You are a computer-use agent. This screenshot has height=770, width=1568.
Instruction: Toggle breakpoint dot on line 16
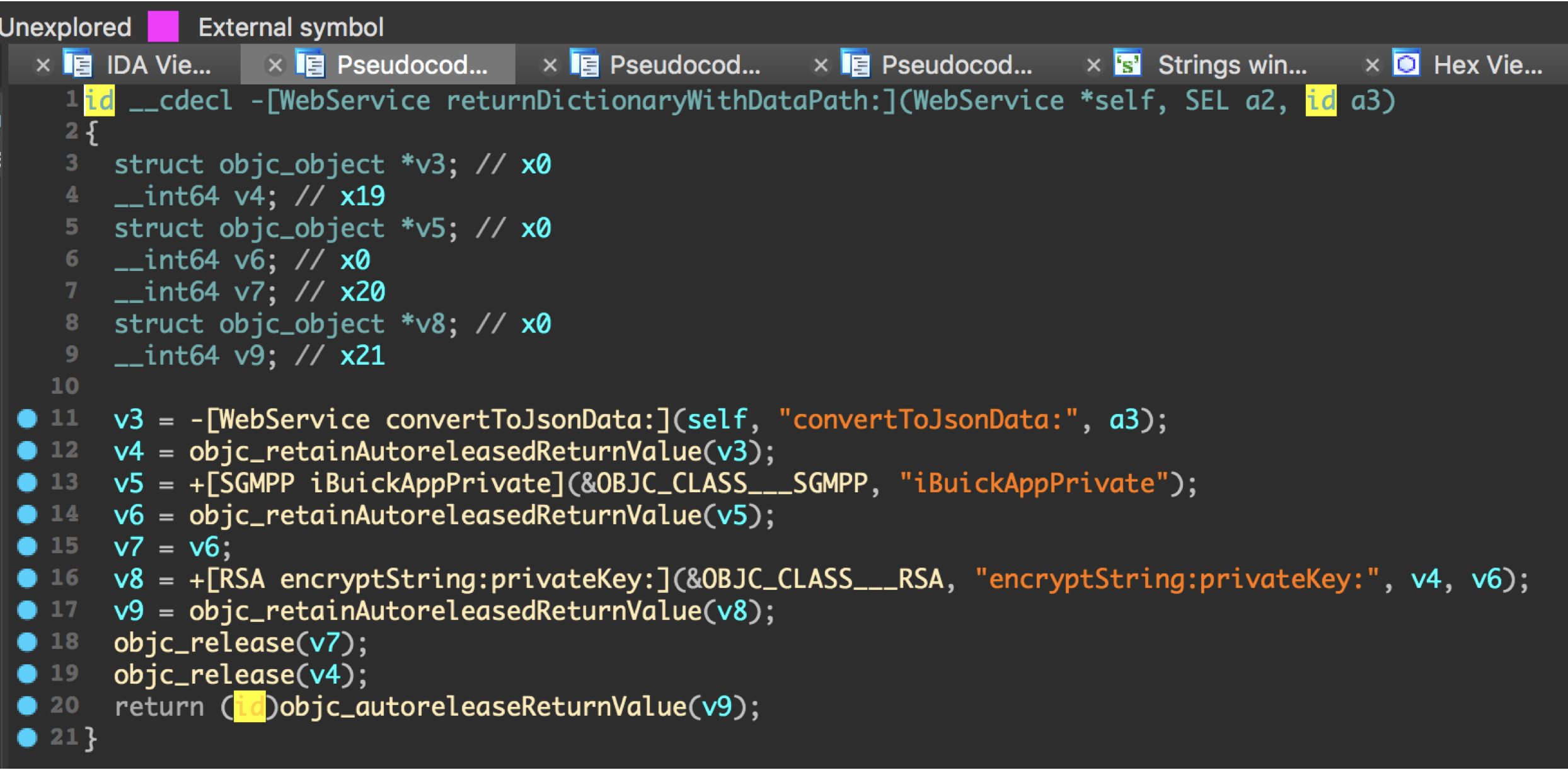tap(27, 578)
